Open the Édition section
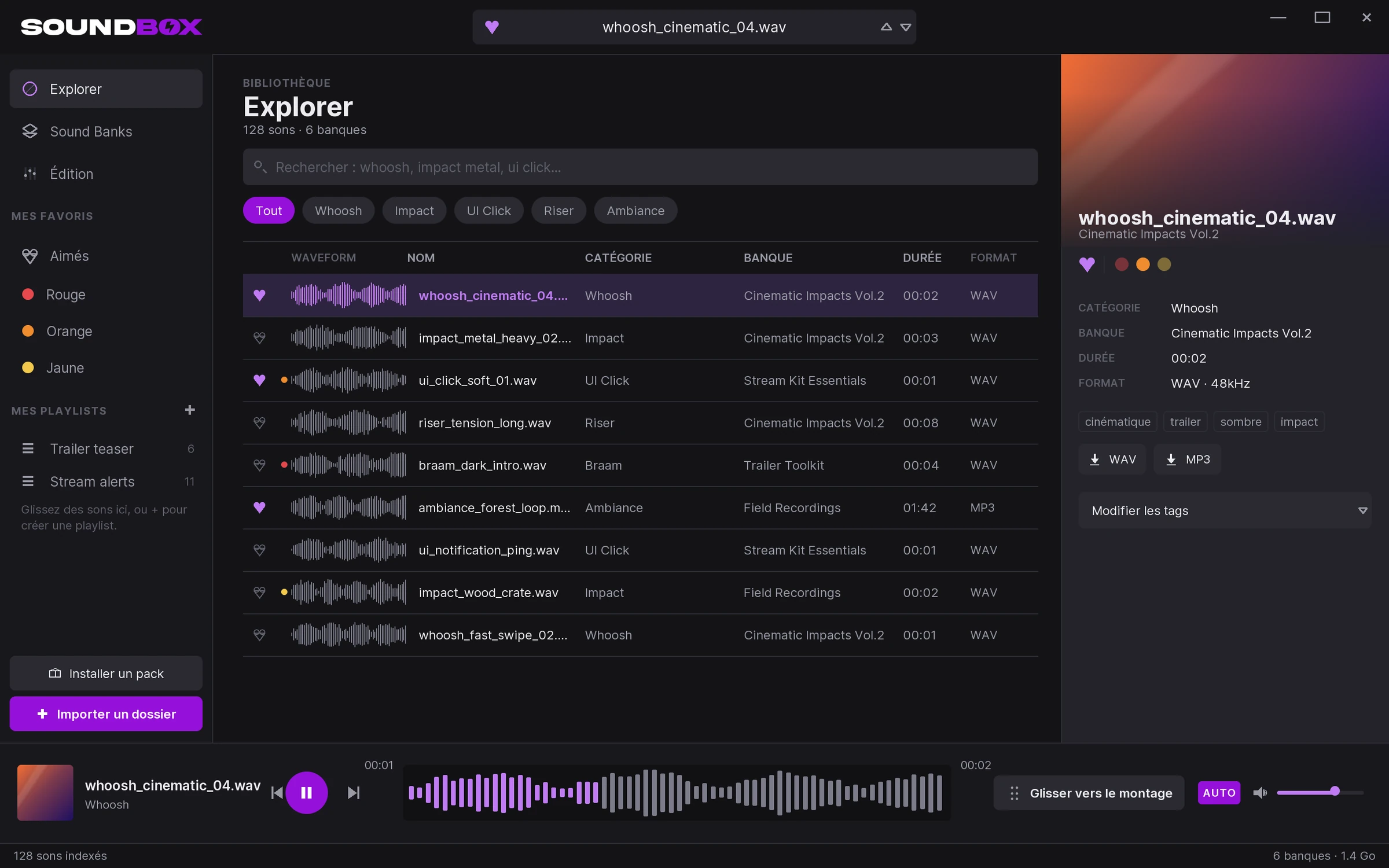 [x=106, y=174]
